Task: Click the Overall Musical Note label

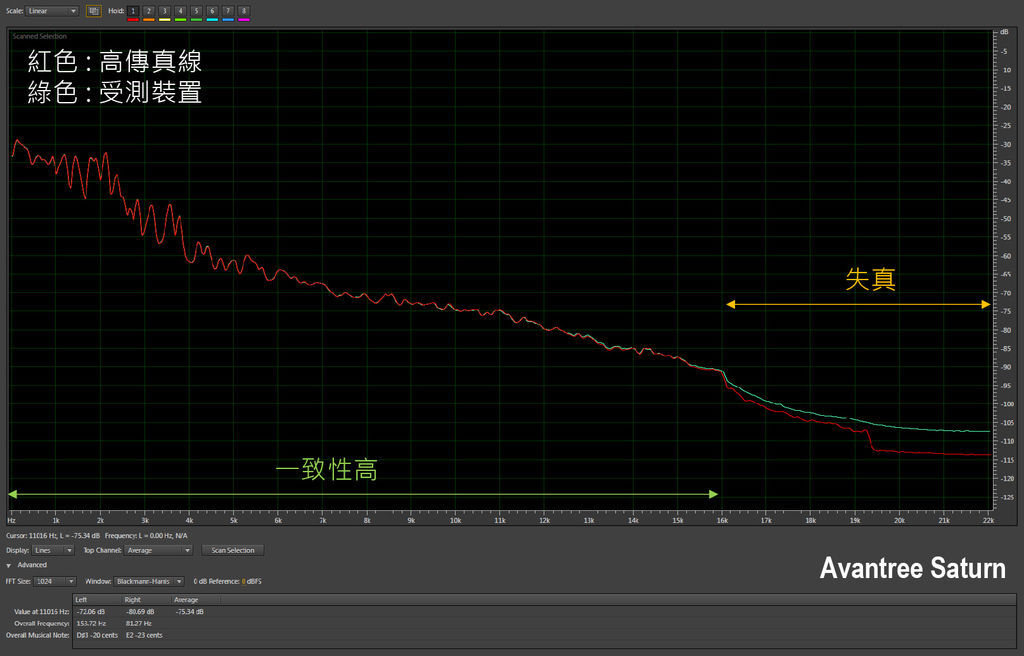Action: pyautogui.click(x=38, y=635)
